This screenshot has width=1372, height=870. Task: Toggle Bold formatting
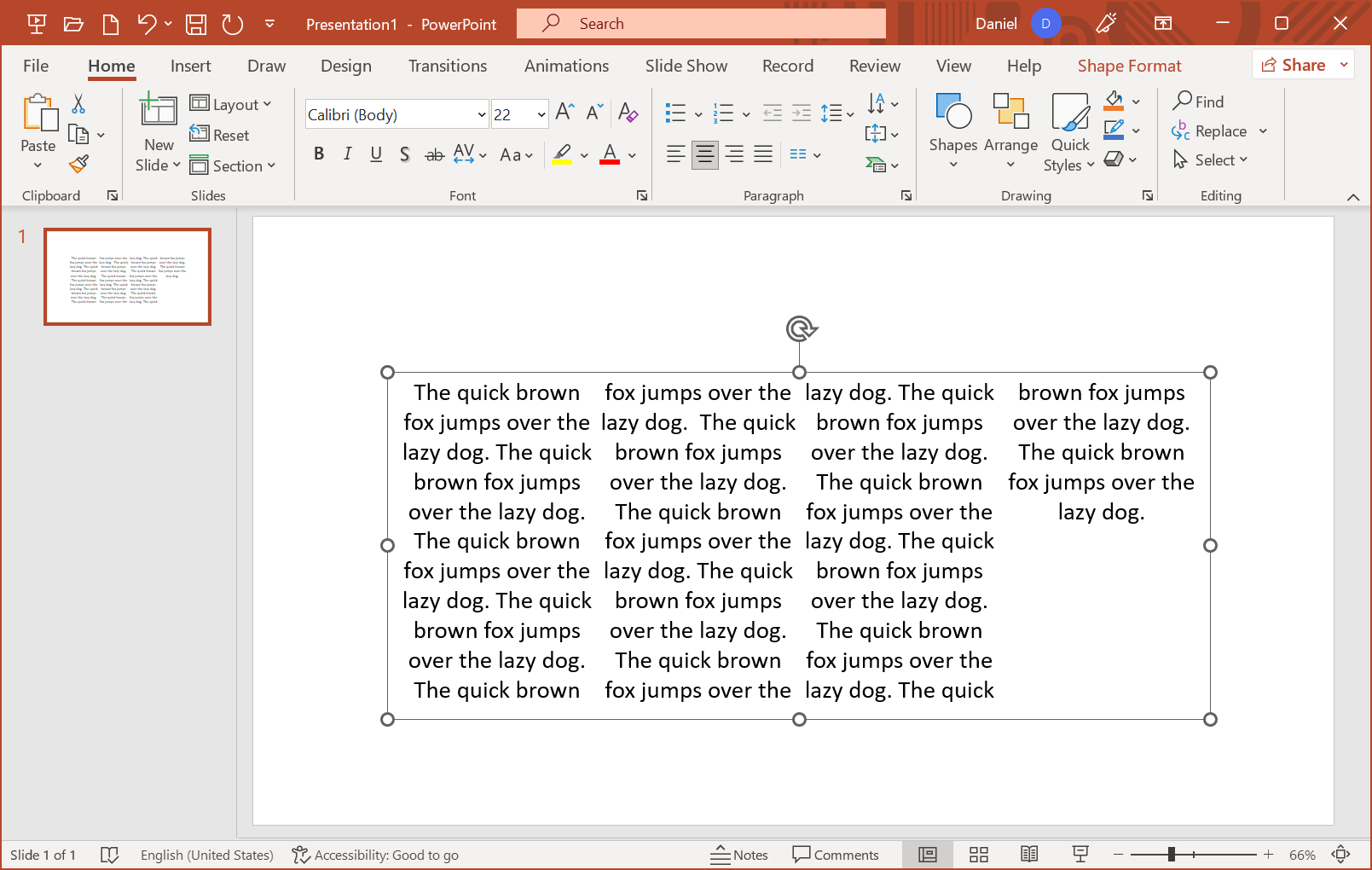[319, 154]
